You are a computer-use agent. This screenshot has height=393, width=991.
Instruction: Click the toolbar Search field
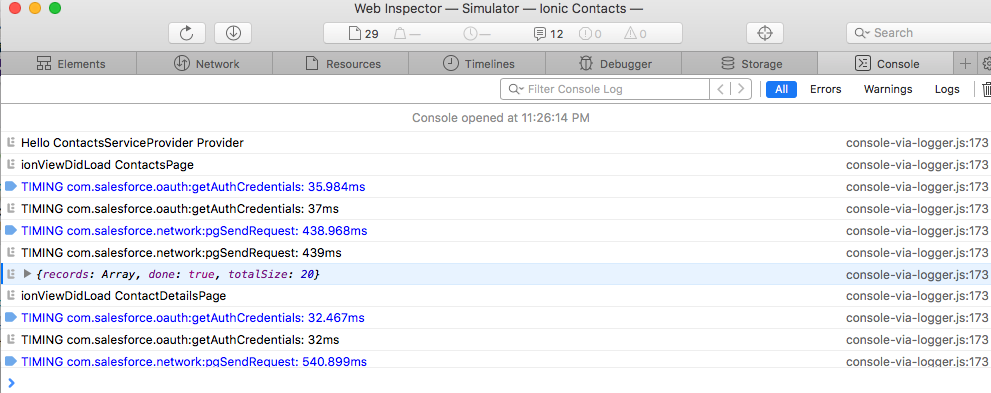pos(918,33)
